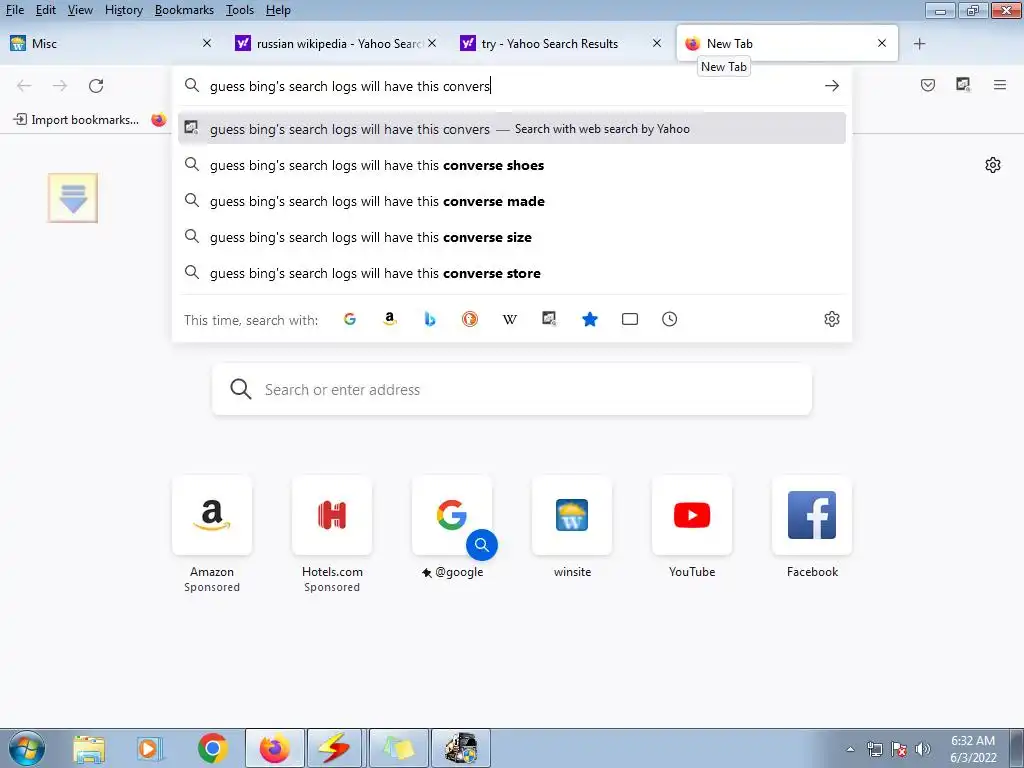Close the try Yahoo Search Results tab
Viewport: 1024px width, 768px height.
pos(657,43)
